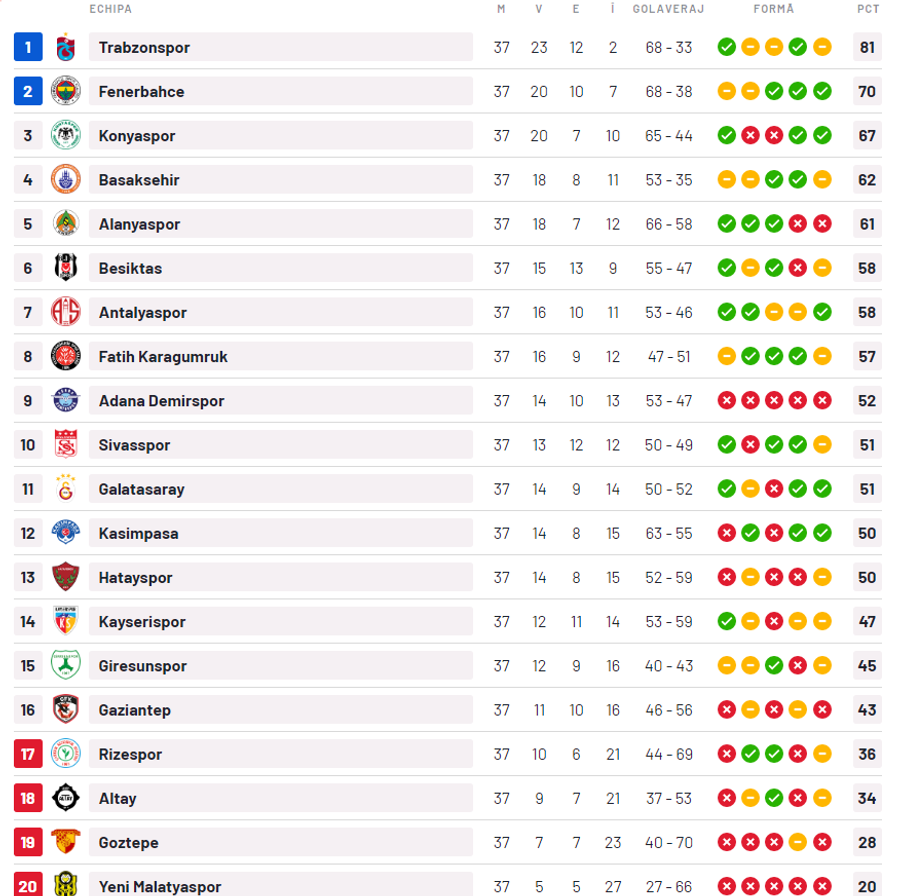The width and height of the screenshot is (900, 896).
Task: Click Rizespor's red position 17 badge
Action: click(x=28, y=754)
